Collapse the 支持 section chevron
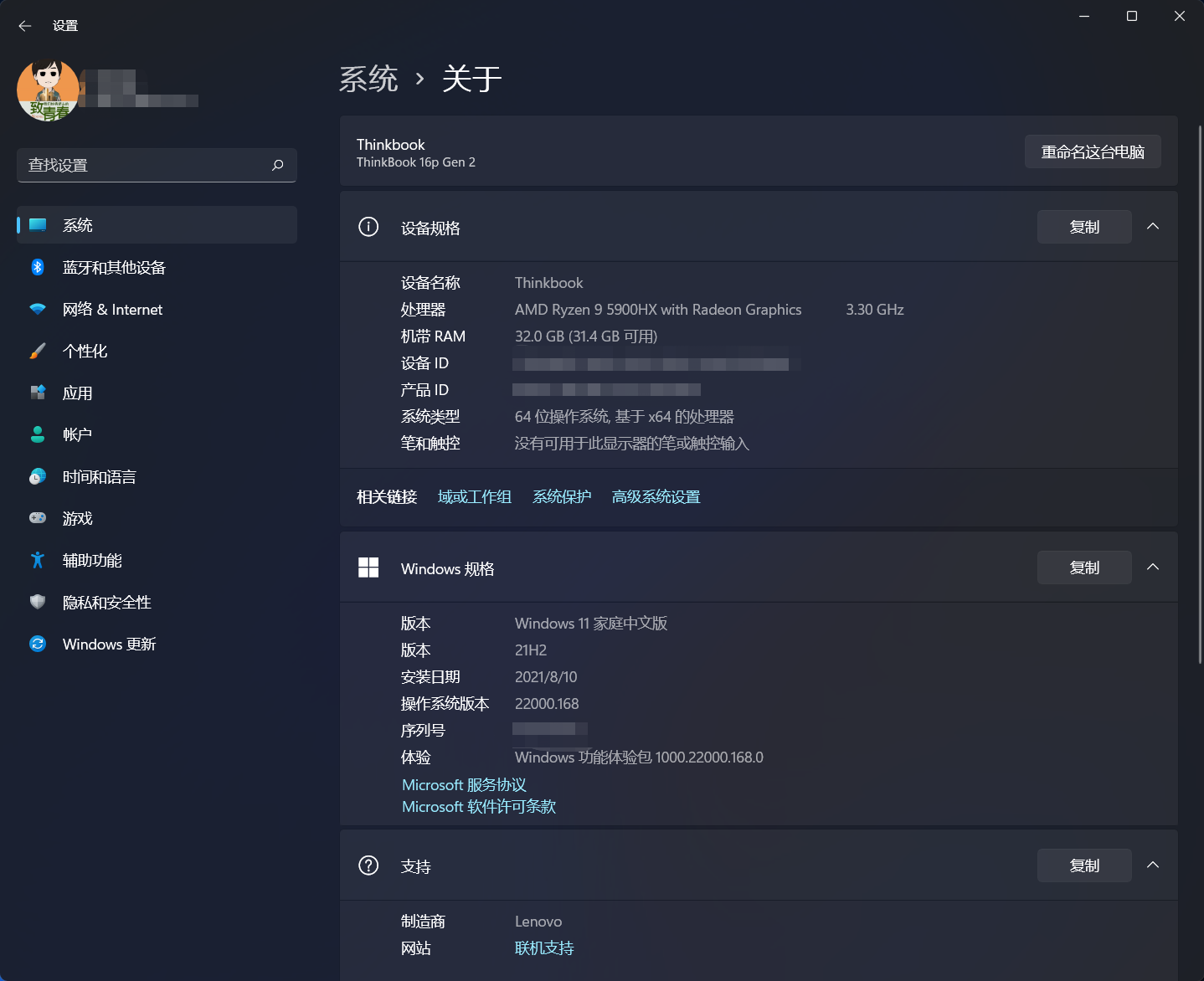Image resolution: width=1204 pixels, height=981 pixels. pos(1153,865)
